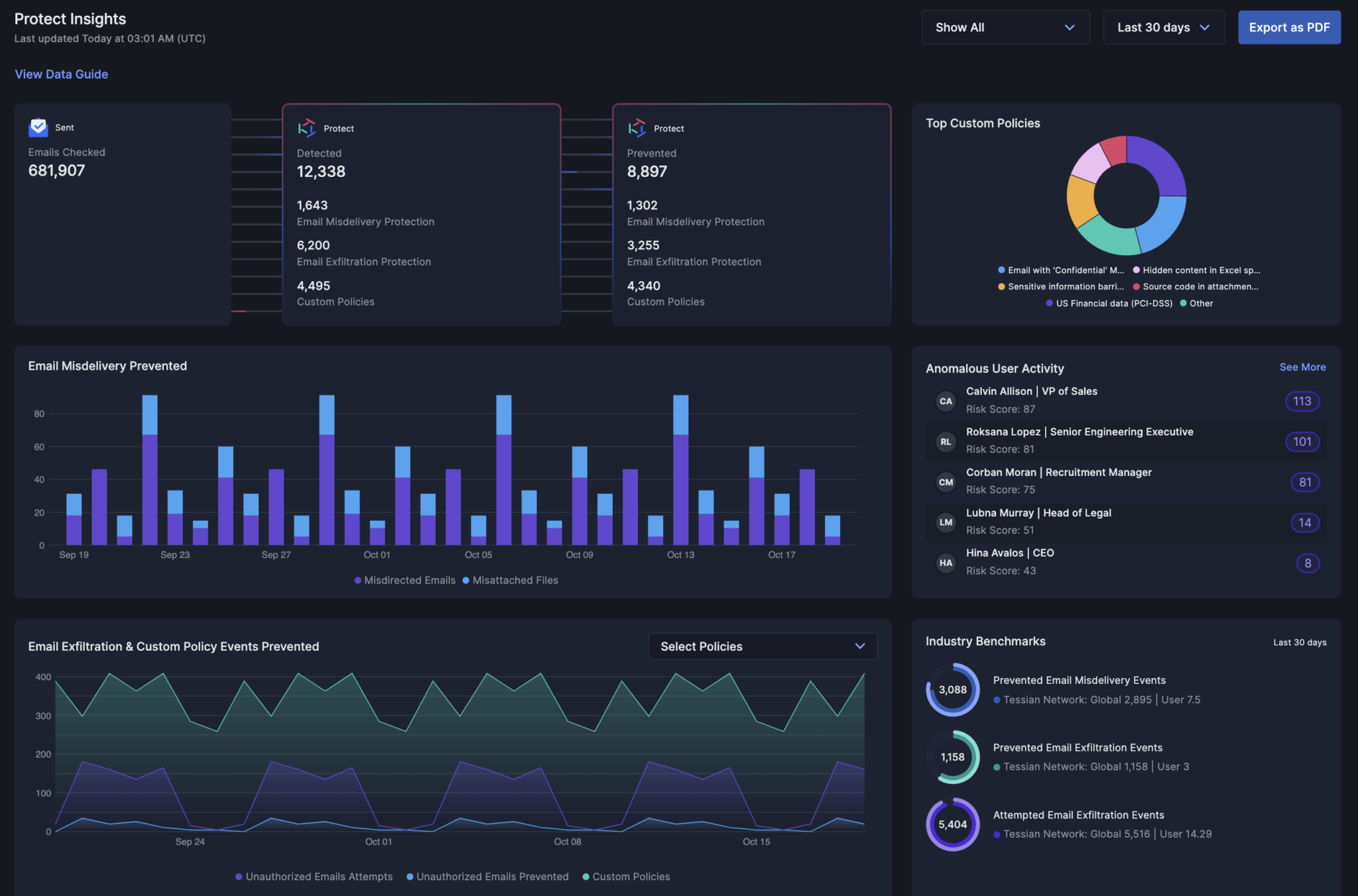The height and width of the screenshot is (896, 1358).
Task: Click the pink donut chart segment
Action: pos(1092,163)
